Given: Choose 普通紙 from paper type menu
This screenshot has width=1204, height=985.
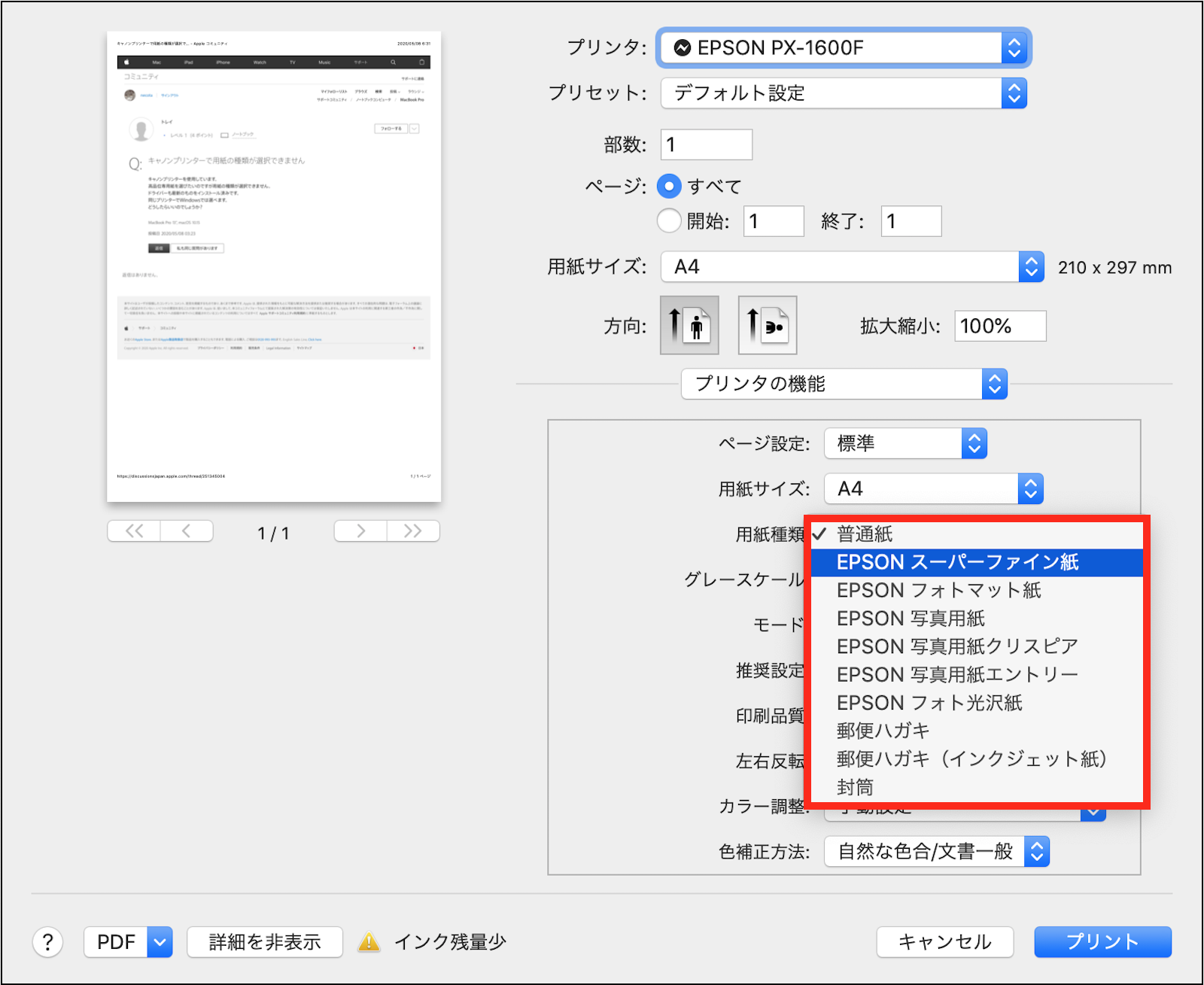Looking at the screenshot, I should point(977,534).
